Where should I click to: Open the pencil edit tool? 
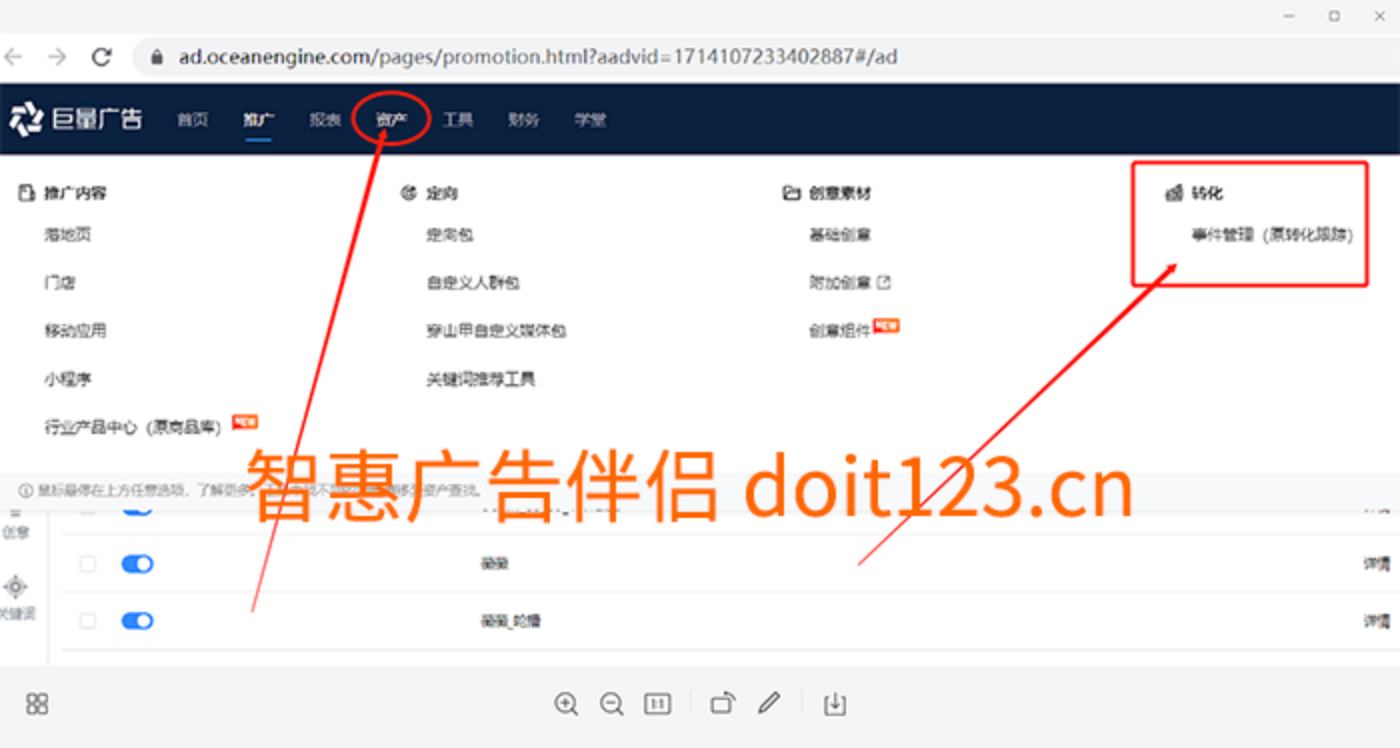click(768, 704)
